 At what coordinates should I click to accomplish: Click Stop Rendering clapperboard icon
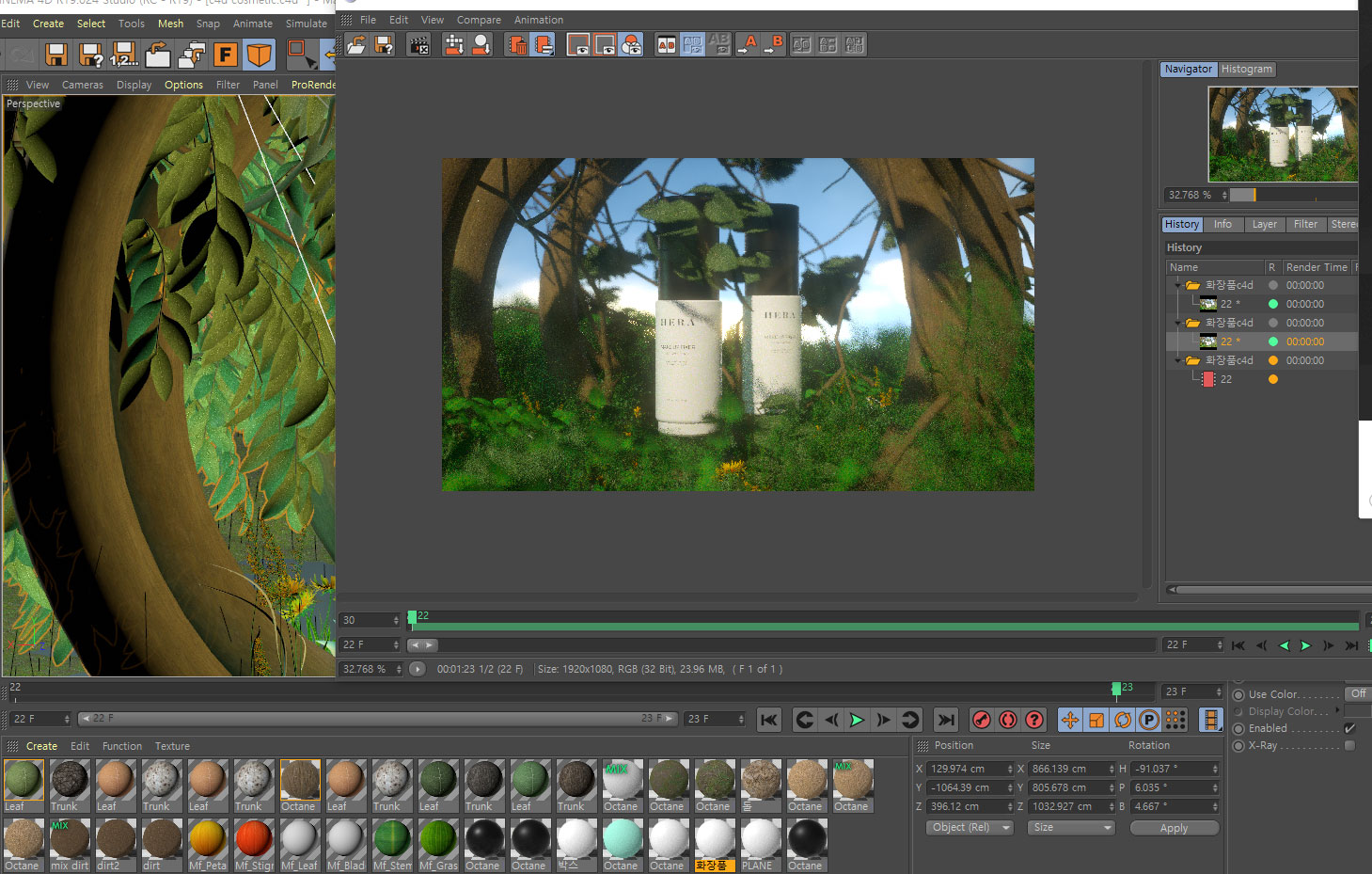pos(419,44)
